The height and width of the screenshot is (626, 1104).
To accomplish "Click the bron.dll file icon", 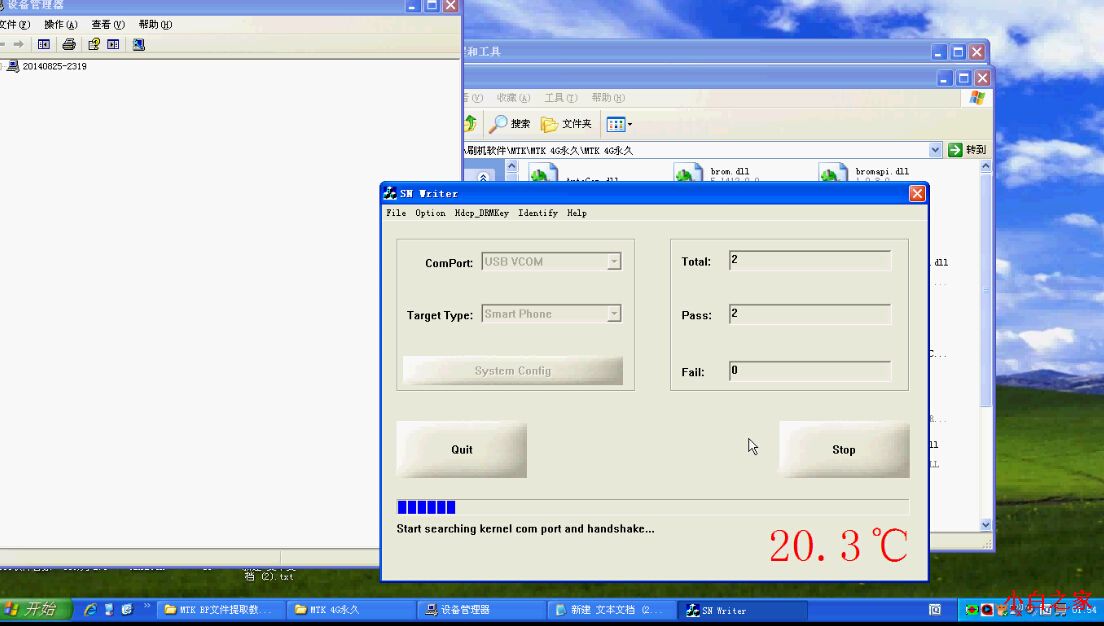I will (x=688, y=172).
